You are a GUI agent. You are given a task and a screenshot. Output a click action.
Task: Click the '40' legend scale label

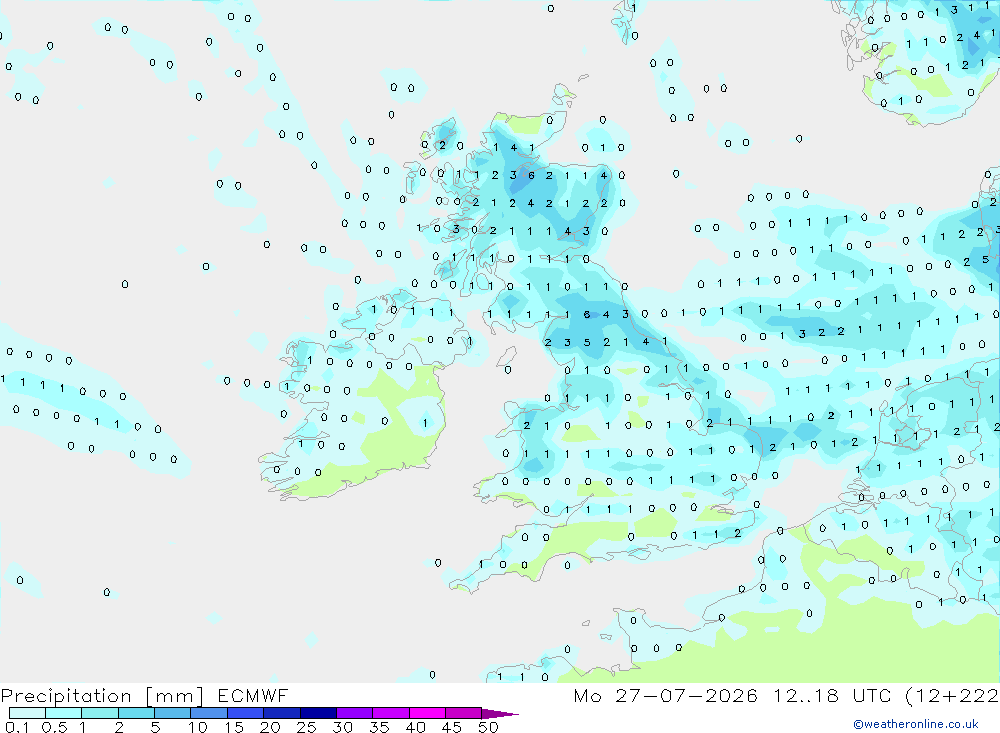click(415, 727)
